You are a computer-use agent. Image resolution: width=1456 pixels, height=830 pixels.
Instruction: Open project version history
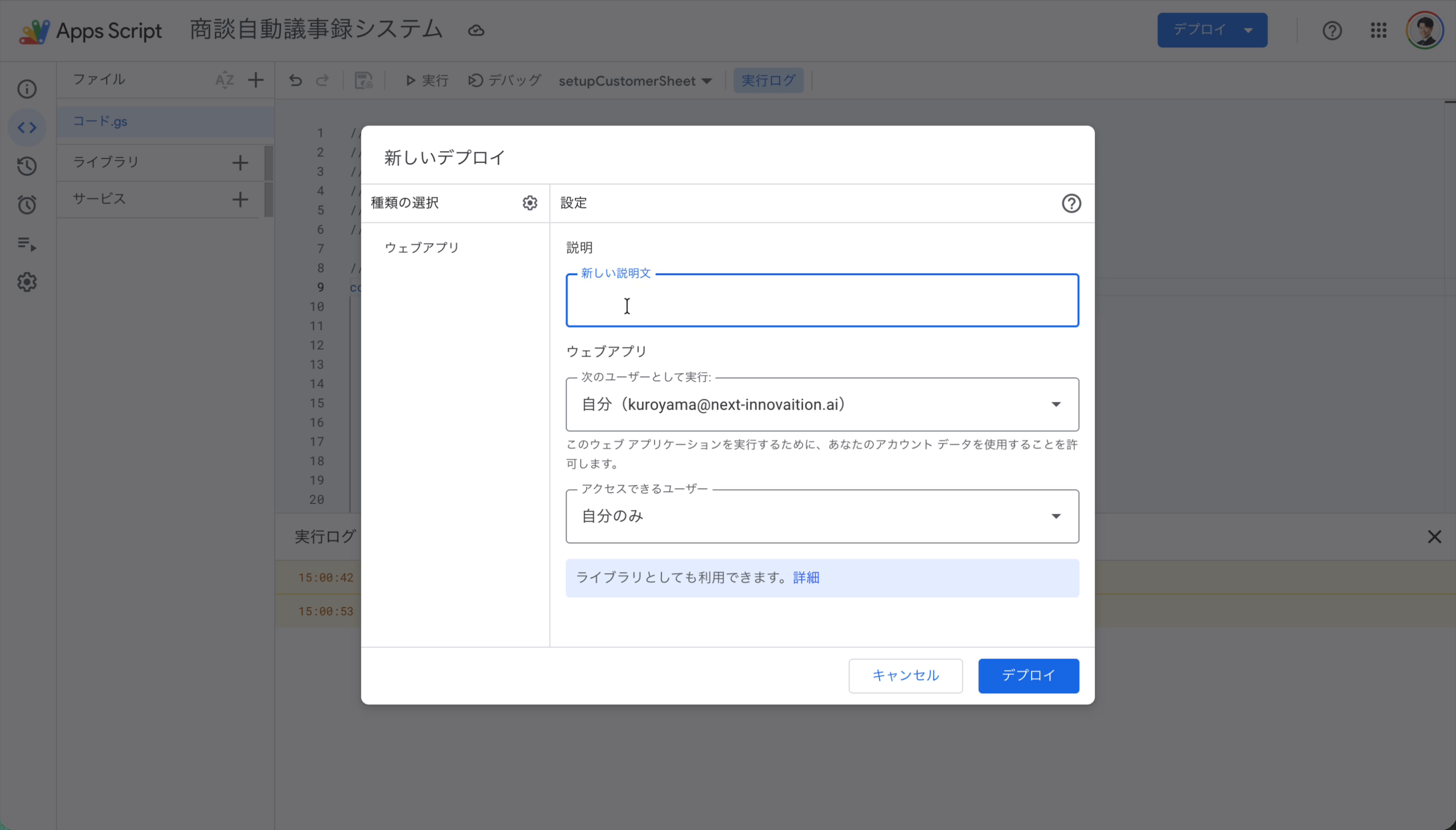tap(27, 166)
